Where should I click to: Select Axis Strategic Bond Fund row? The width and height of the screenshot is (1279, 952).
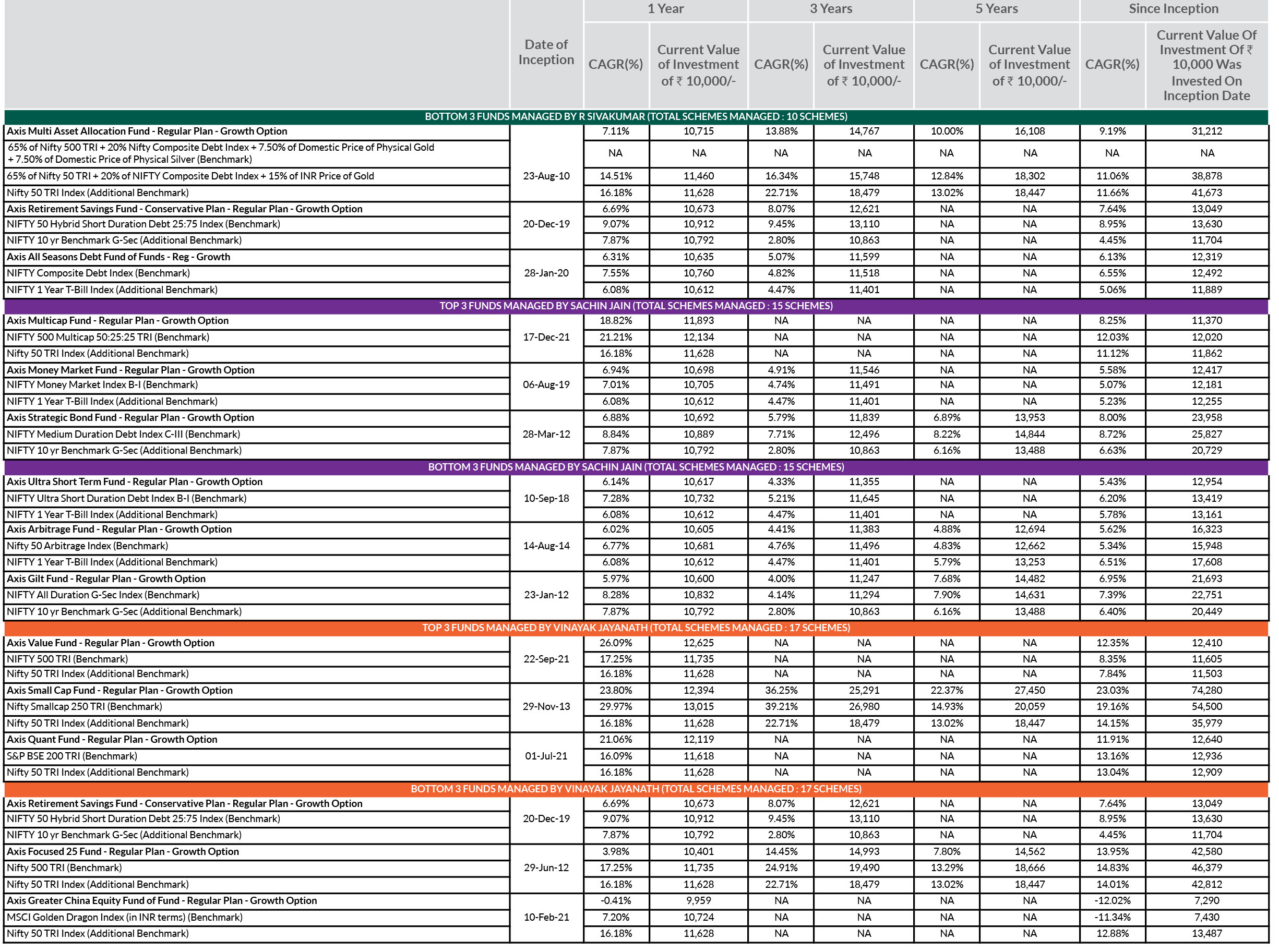click(130, 417)
